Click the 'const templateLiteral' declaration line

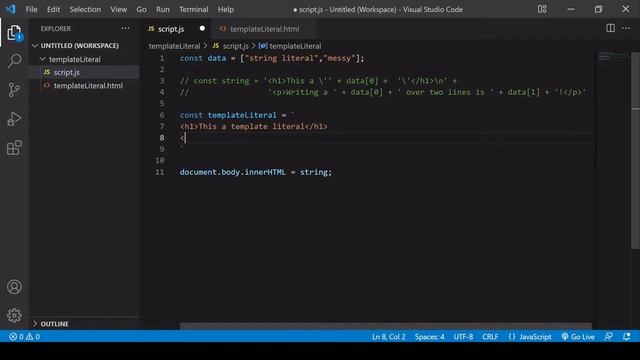coord(237,115)
